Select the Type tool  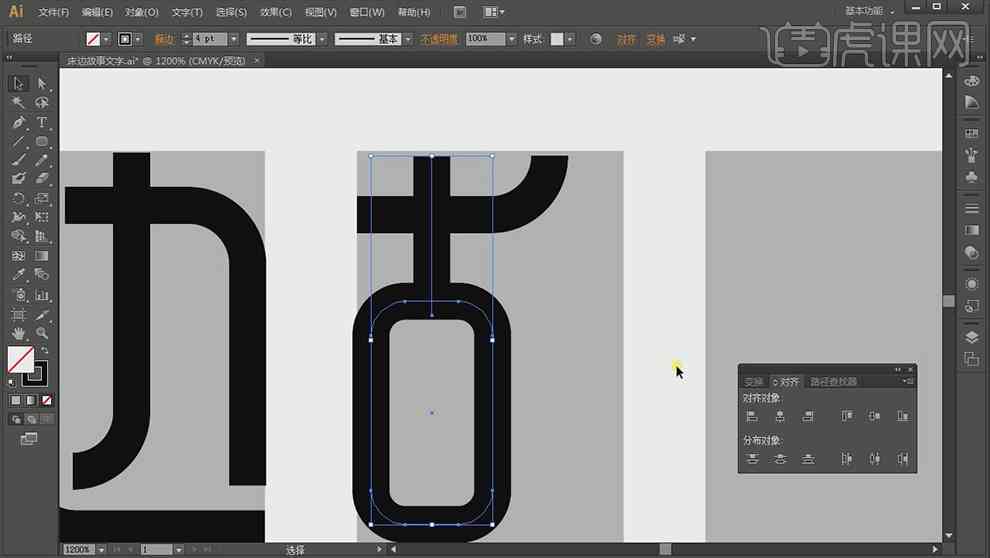42,122
